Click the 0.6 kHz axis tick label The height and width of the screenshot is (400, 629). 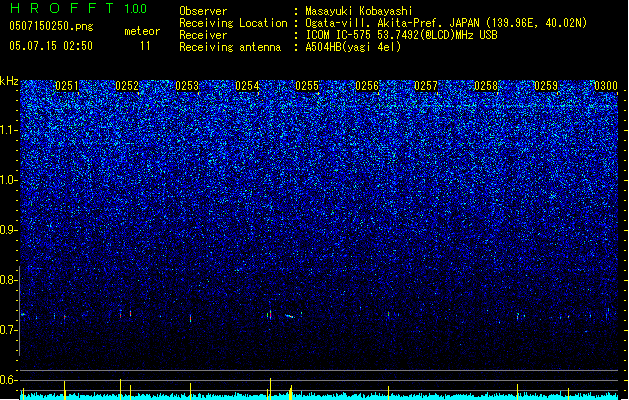tap(8, 380)
